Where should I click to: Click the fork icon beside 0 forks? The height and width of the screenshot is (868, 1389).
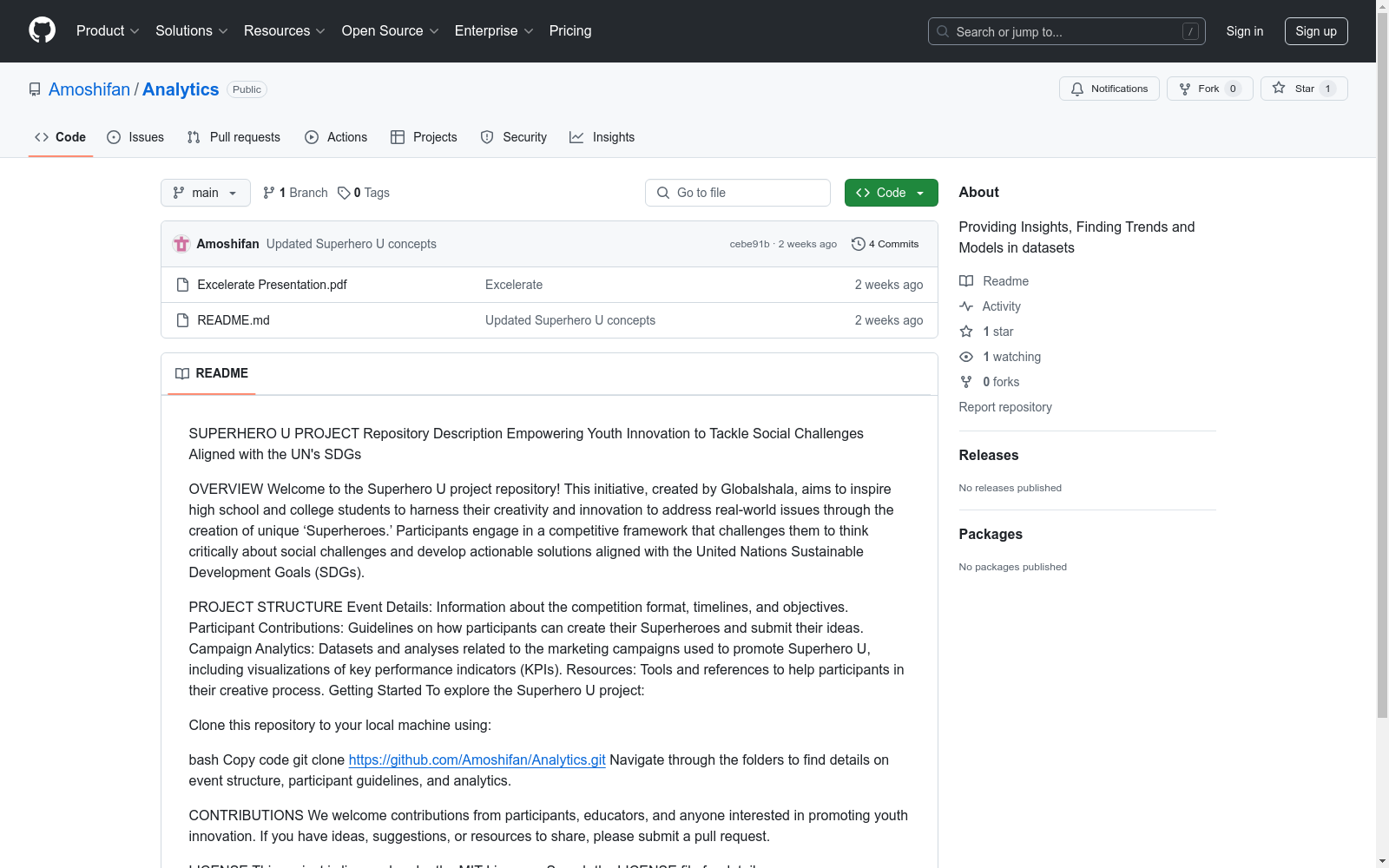(966, 382)
